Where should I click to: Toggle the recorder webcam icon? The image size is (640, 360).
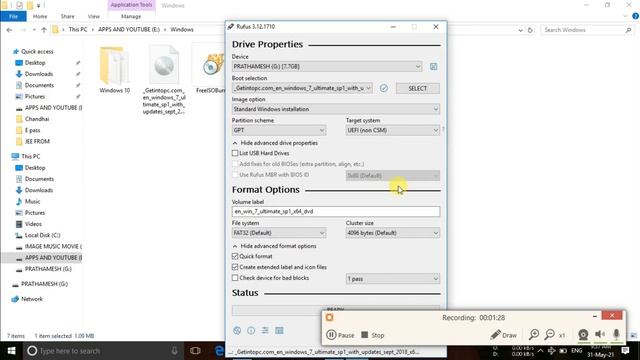click(583, 335)
